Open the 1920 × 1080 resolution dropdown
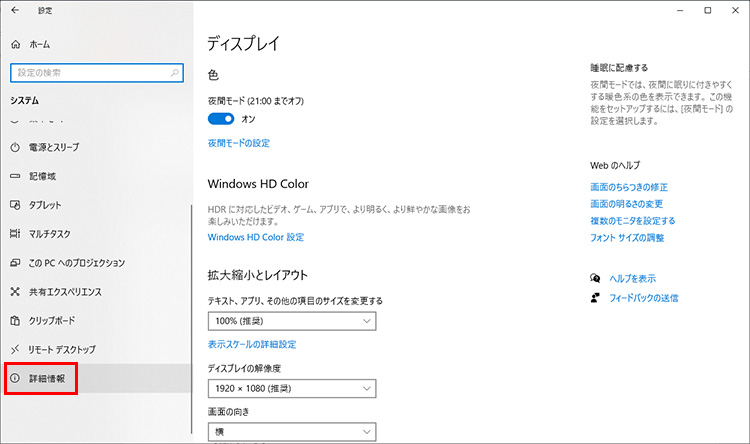Image resolution: width=750 pixels, height=444 pixels. (291, 388)
